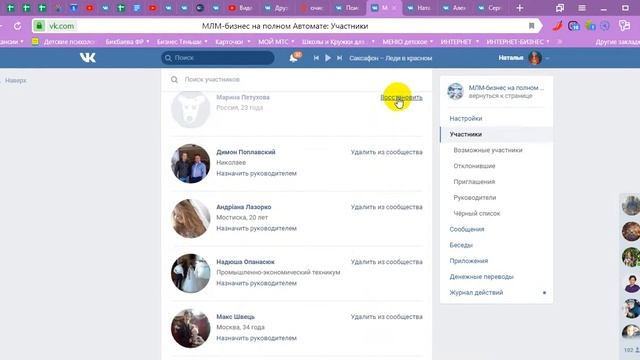Switch to the Дру browser tab

(277, 8)
